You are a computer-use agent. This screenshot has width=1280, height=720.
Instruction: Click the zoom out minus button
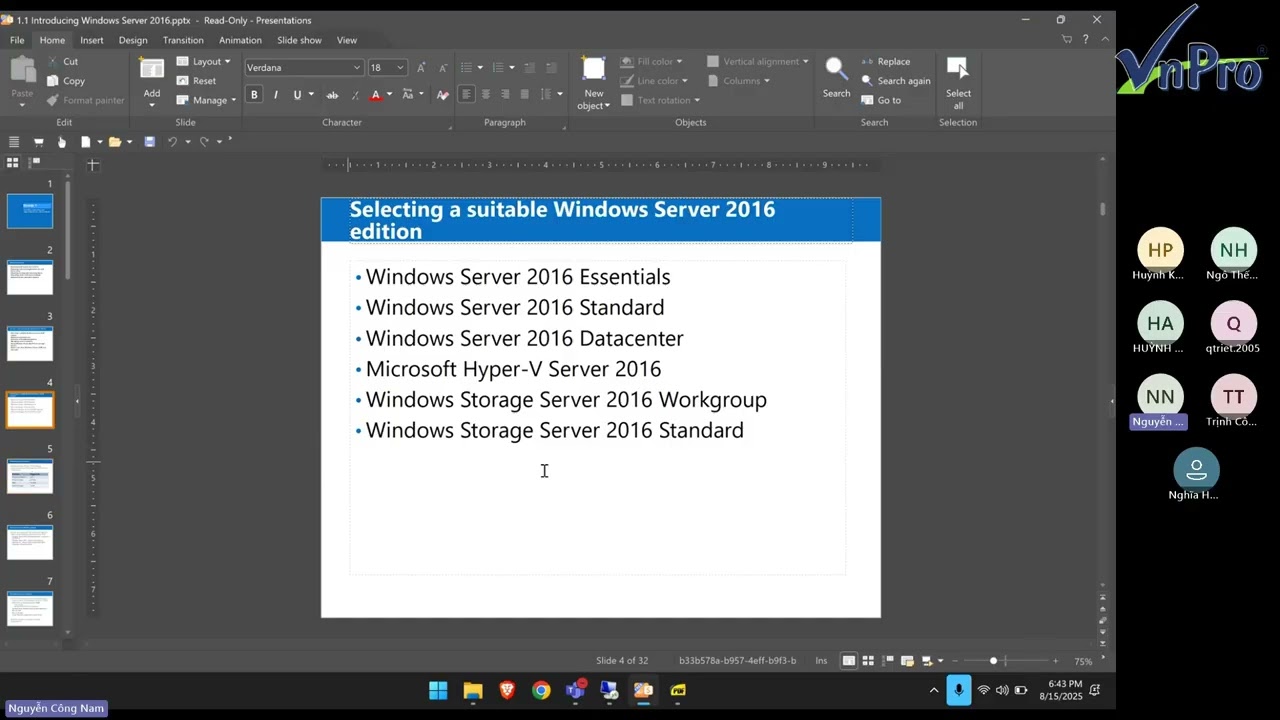pyautogui.click(x=955, y=661)
